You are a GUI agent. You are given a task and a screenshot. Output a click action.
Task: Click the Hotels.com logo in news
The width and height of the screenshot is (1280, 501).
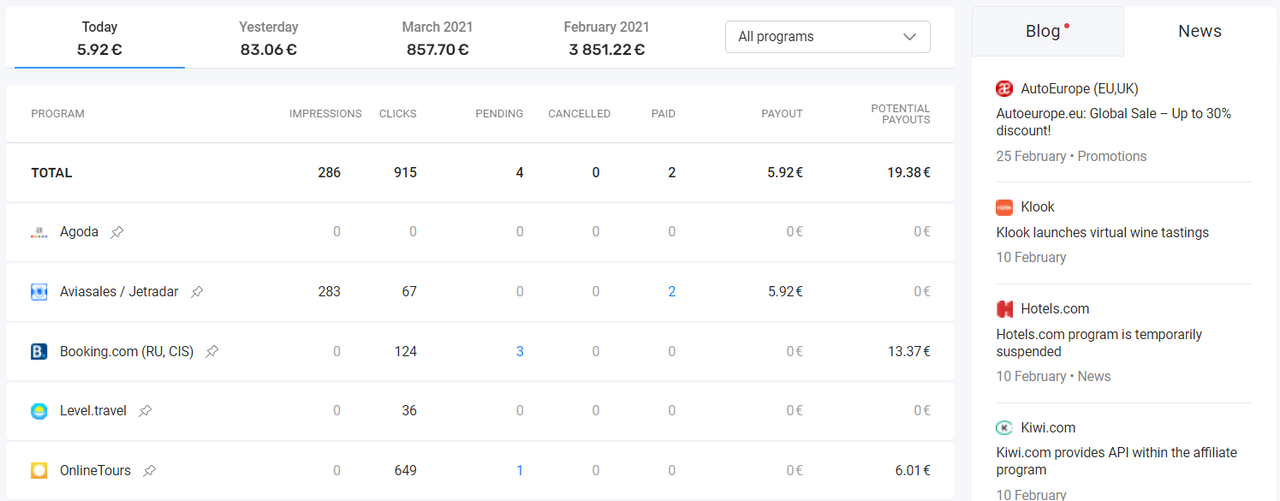coord(1005,309)
